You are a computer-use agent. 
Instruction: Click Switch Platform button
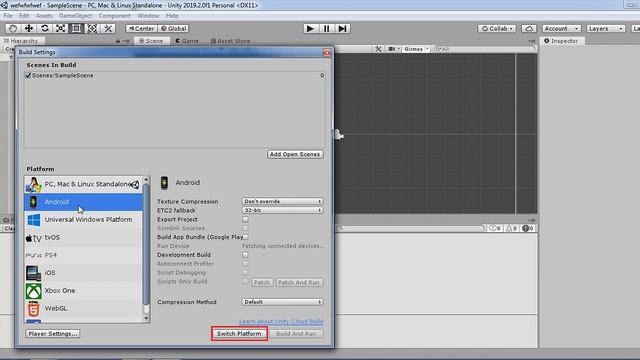pyautogui.click(x=239, y=333)
